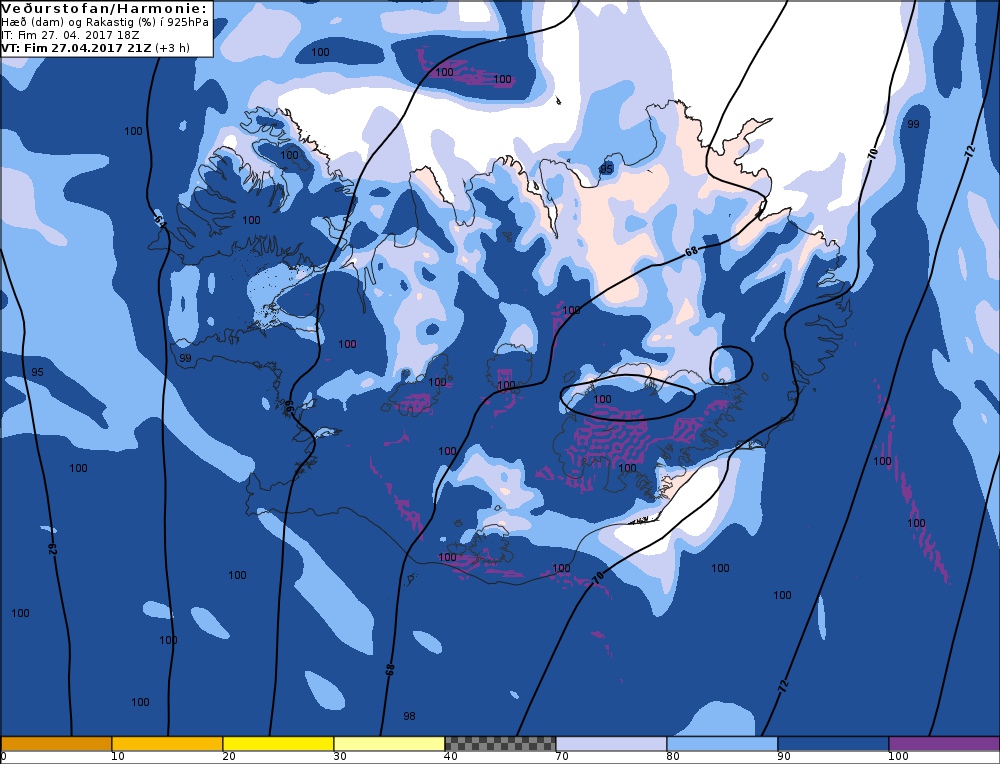1000x764 pixels.
Task: Click the "70" tick label on color scale
Action: point(562,756)
